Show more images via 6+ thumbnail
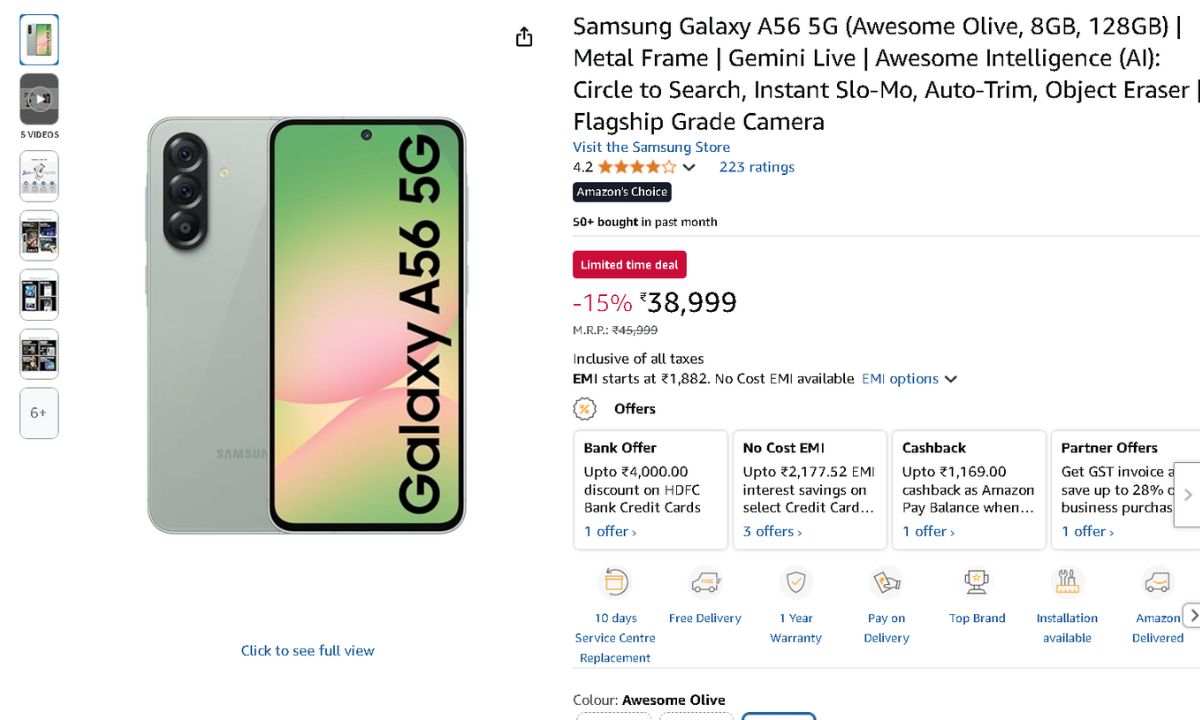The height and width of the screenshot is (720, 1200). point(39,413)
